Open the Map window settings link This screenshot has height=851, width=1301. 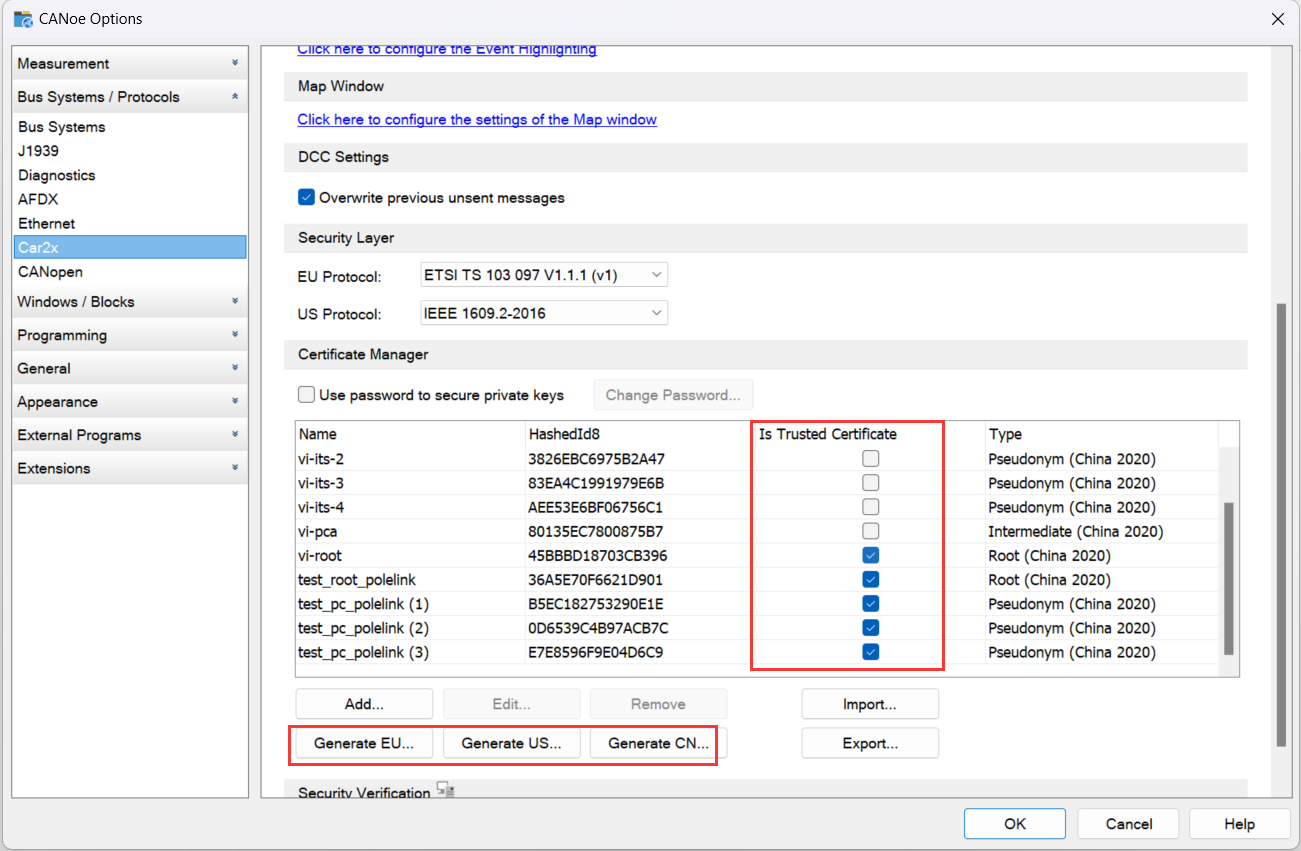(x=477, y=119)
